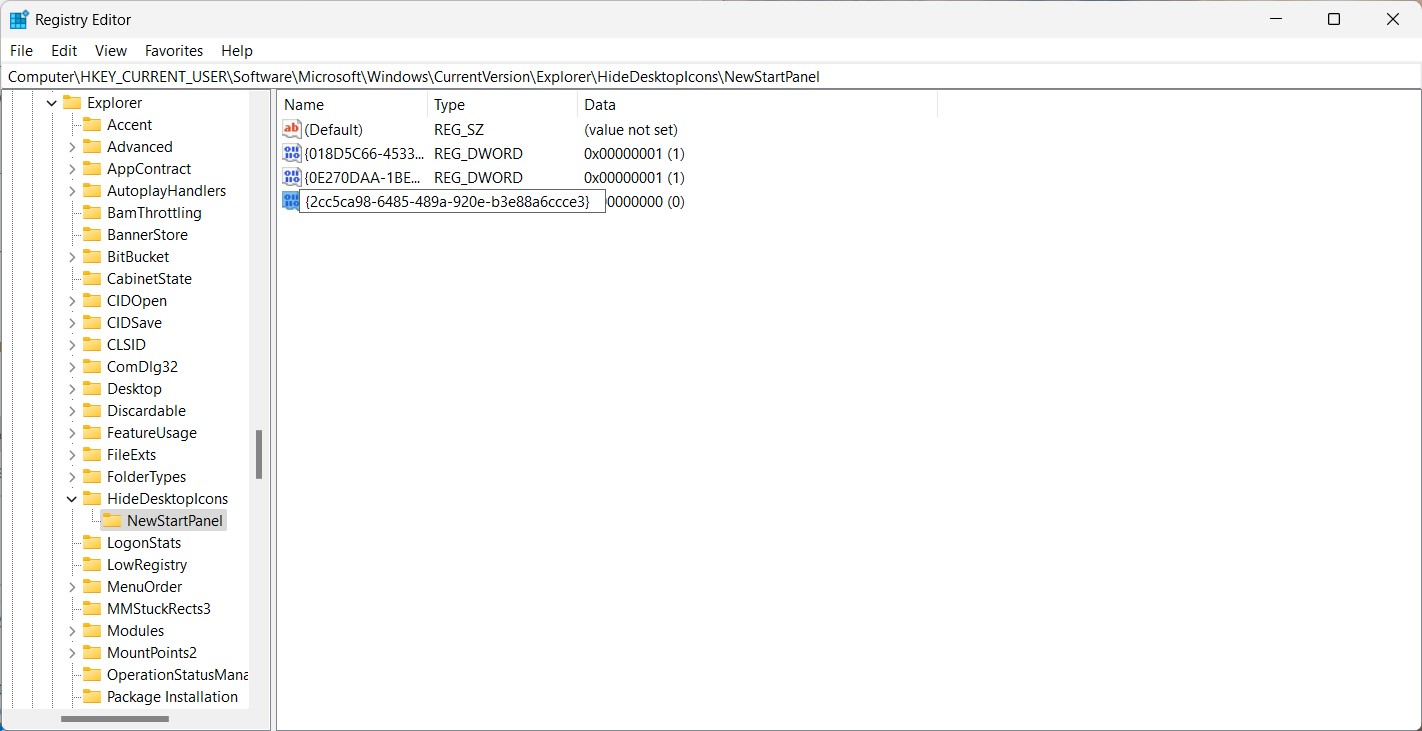Click the Package Installation folder icon

tap(92, 696)
